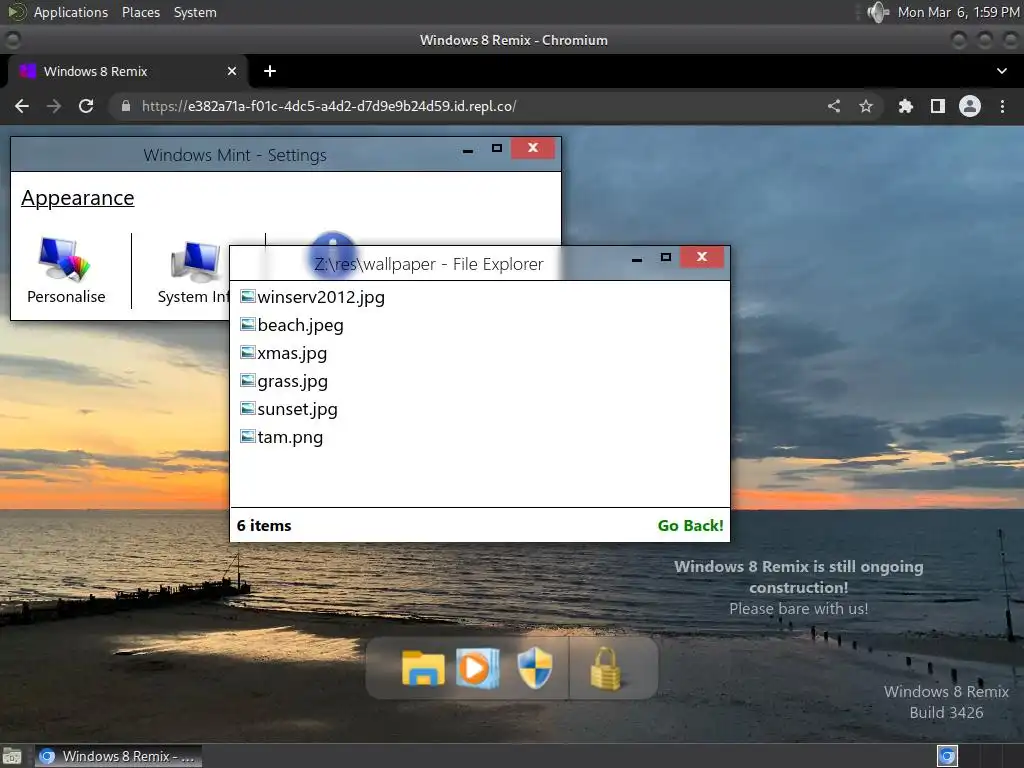Minimize the Windows Mint Settings window

tap(468, 150)
